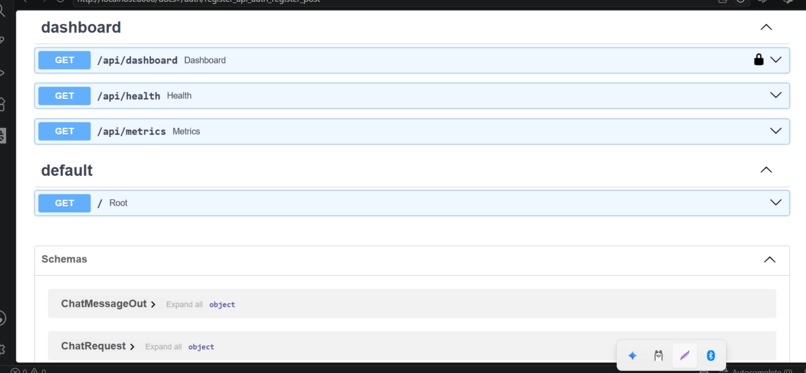Click the ChatMessageOut schema name

click(104, 304)
